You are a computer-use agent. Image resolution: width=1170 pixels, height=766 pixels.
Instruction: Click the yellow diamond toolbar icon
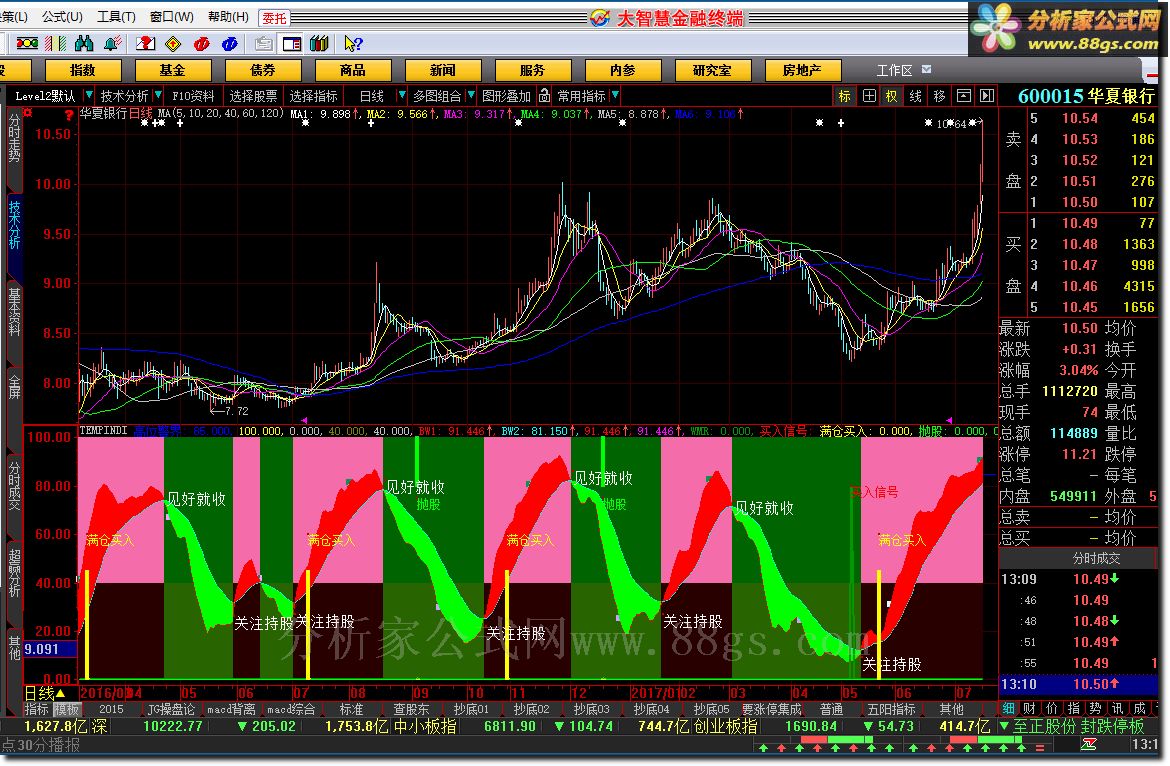(173, 44)
